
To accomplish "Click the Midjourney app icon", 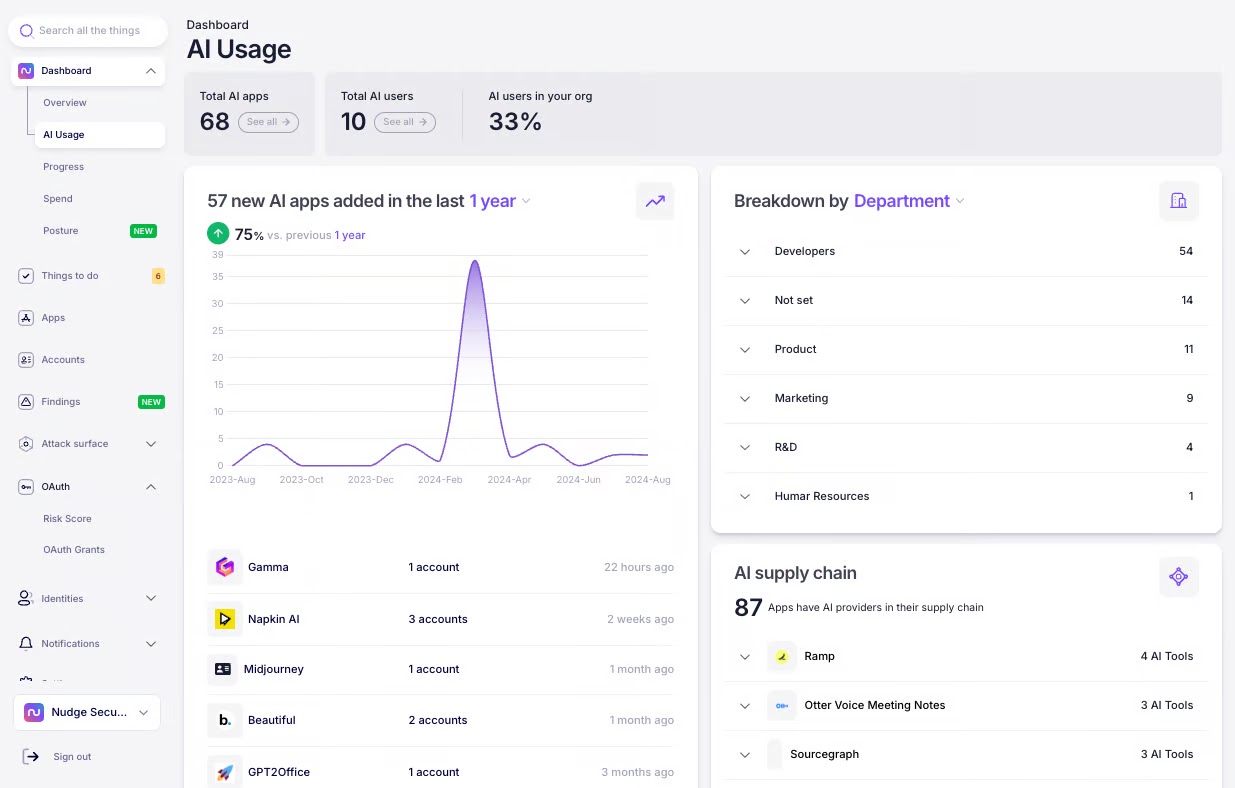I will click(x=223, y=669).
